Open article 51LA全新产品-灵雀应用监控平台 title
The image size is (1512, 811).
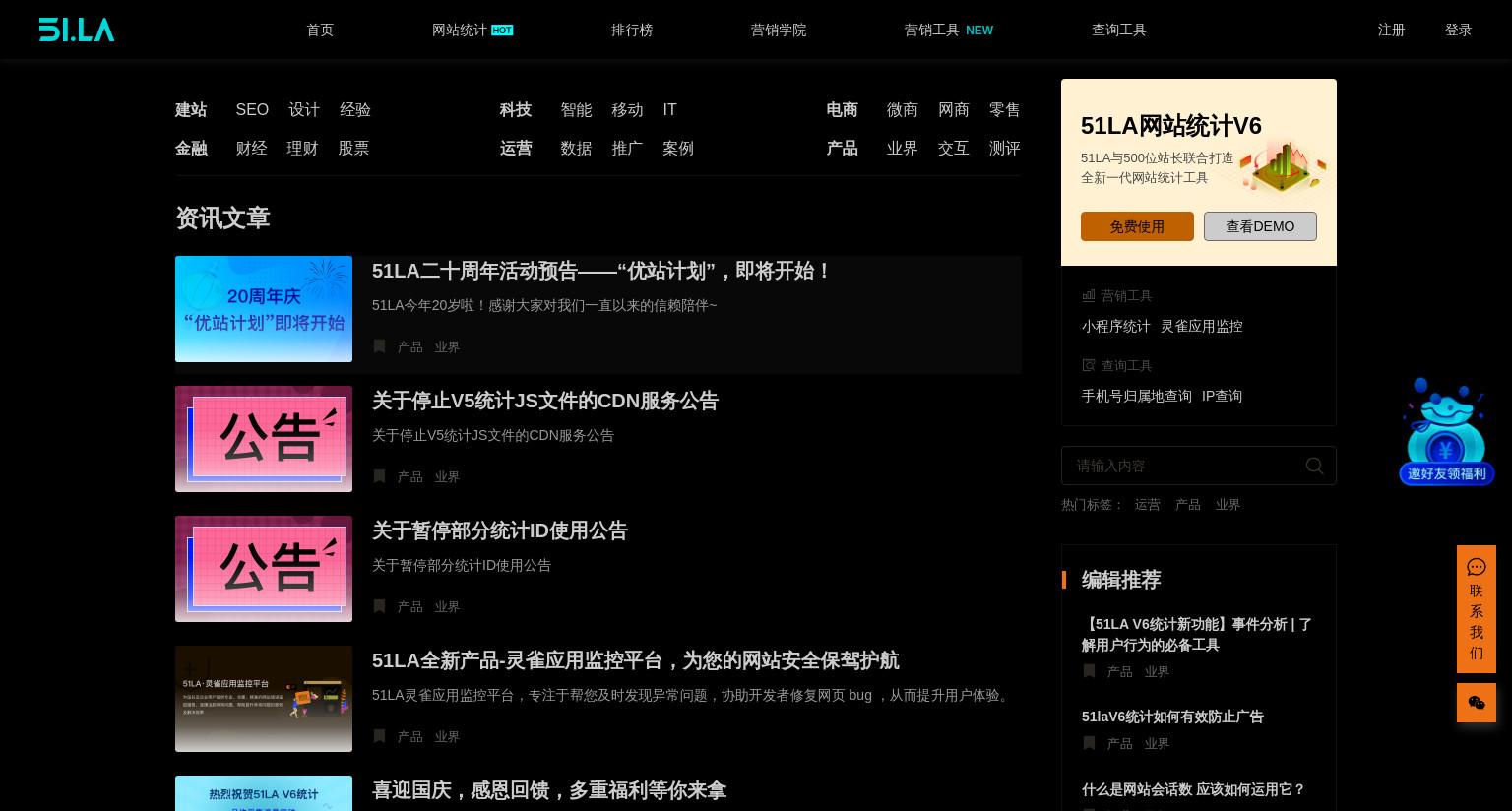[636, 660]
